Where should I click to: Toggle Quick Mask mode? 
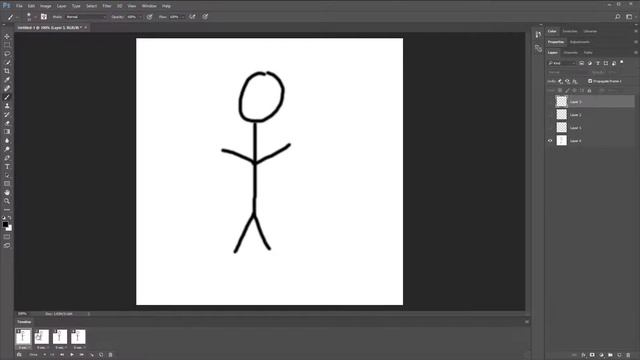(x=7, y=237)
